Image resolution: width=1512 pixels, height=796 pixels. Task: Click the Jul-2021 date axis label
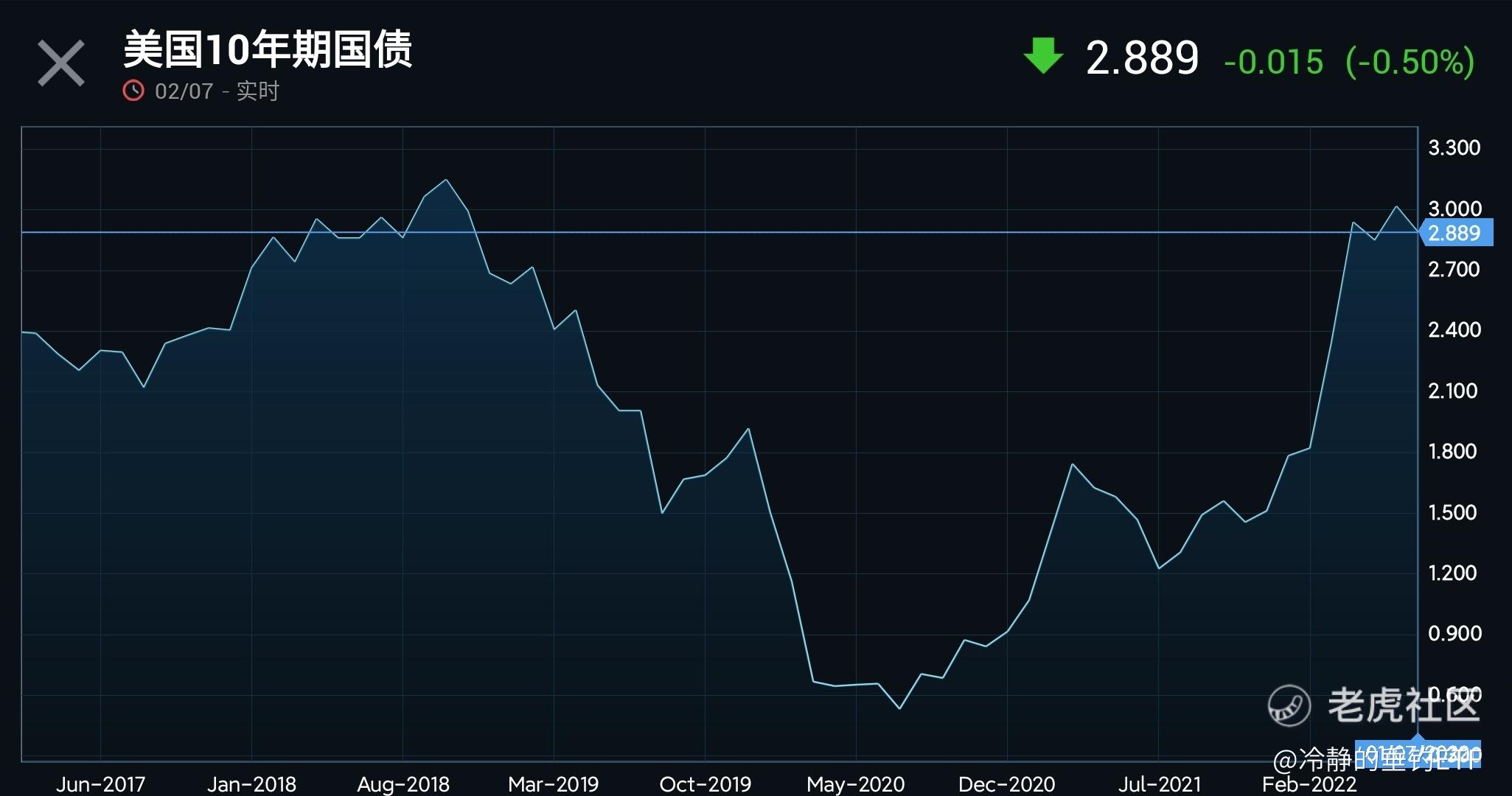pos(1158,783)
